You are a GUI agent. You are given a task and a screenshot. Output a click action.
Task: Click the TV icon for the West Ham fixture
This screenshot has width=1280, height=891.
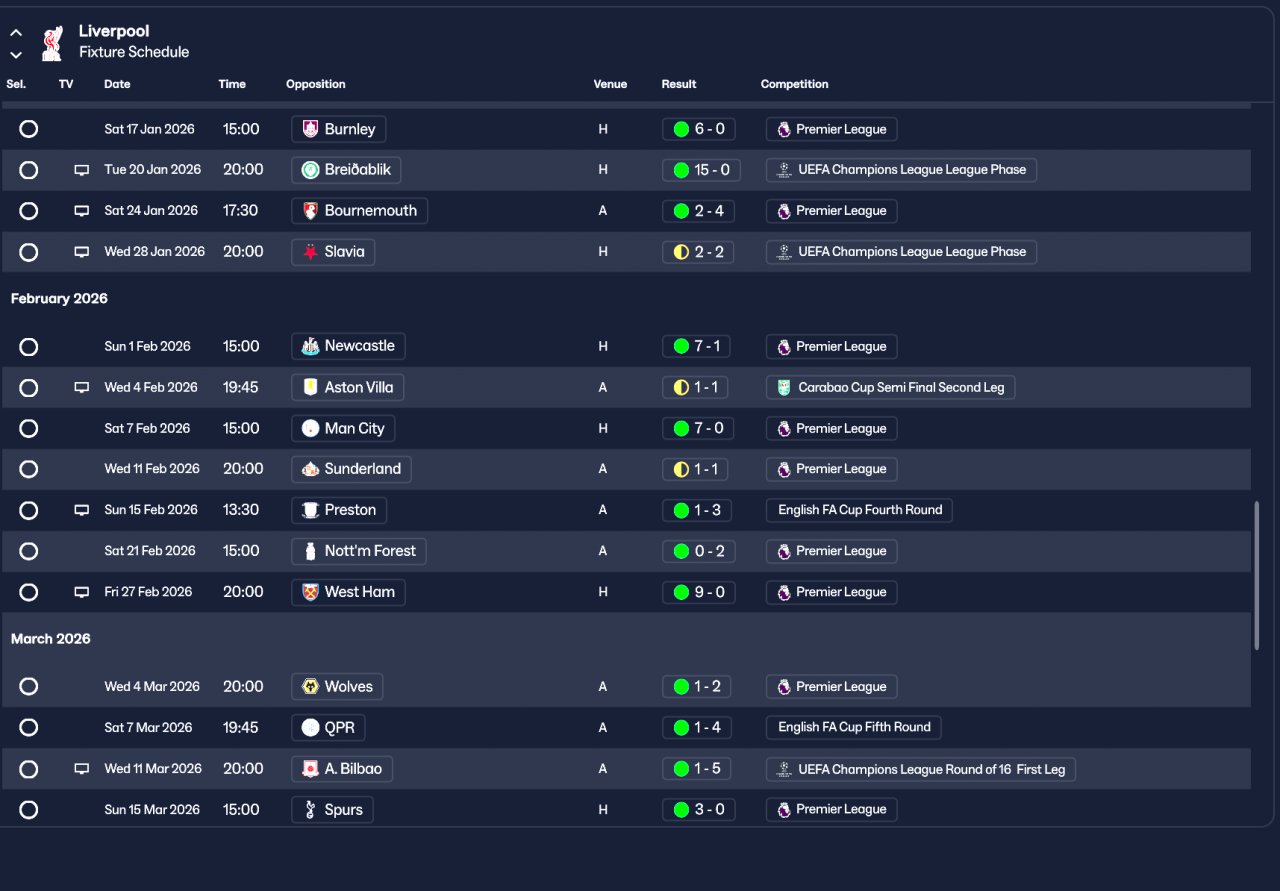click(x=82, y=592)
